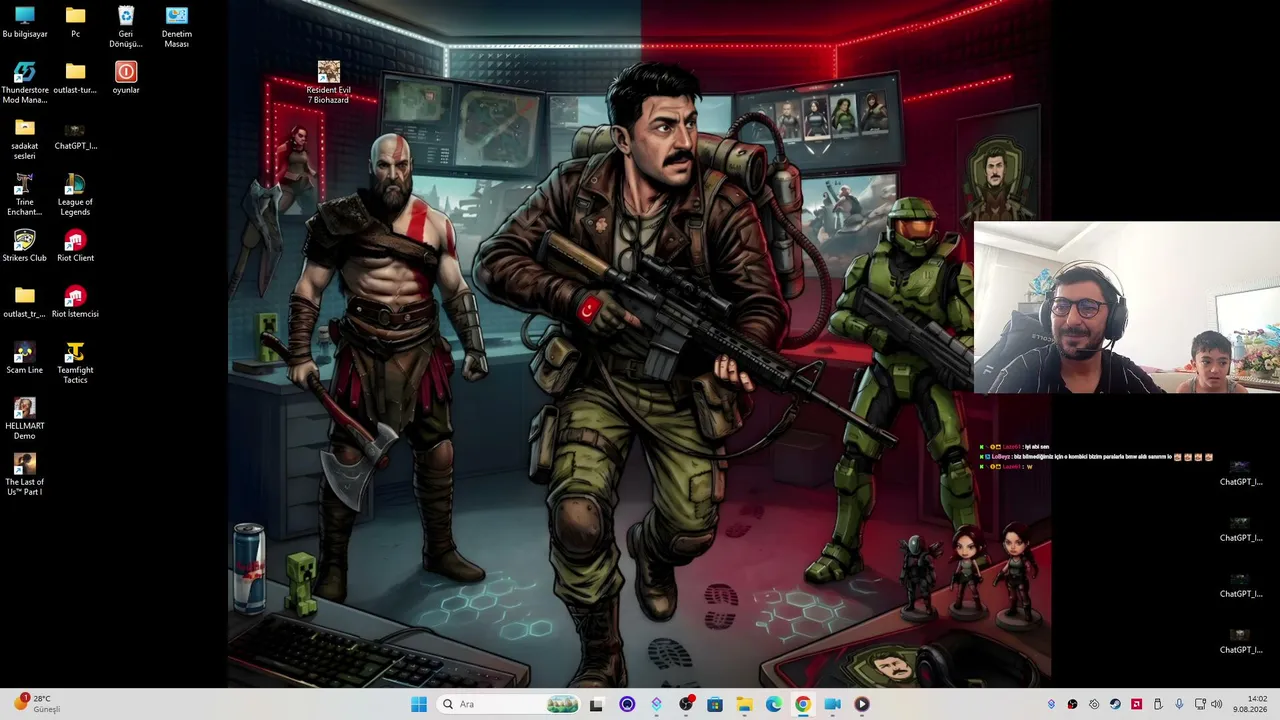The height and width of the screenshot is (720, 1280).
Task: Open the Windows Start menu
Action: 419,704
